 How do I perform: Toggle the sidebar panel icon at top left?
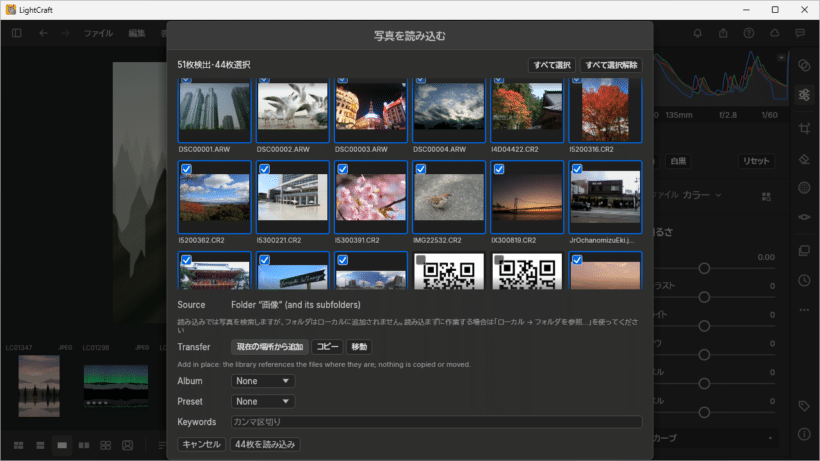click(17, 33)
